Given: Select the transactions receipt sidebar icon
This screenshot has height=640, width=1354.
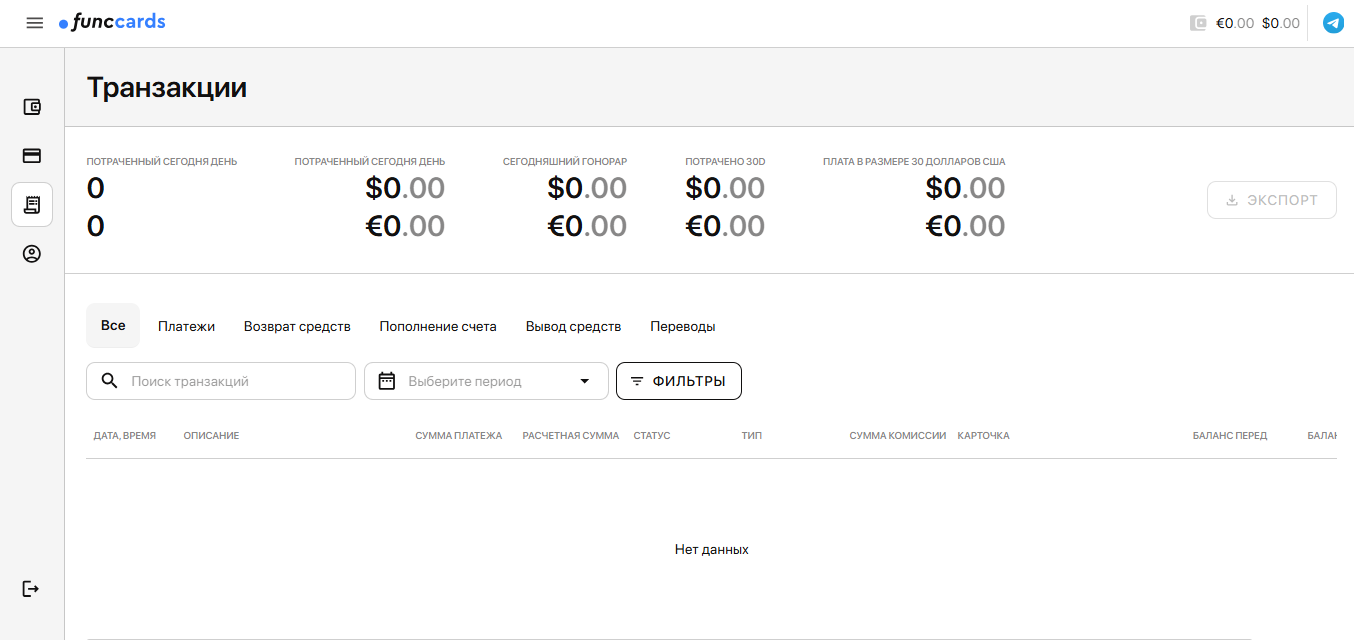Looking at the screenshot, I should pos(32,204).
